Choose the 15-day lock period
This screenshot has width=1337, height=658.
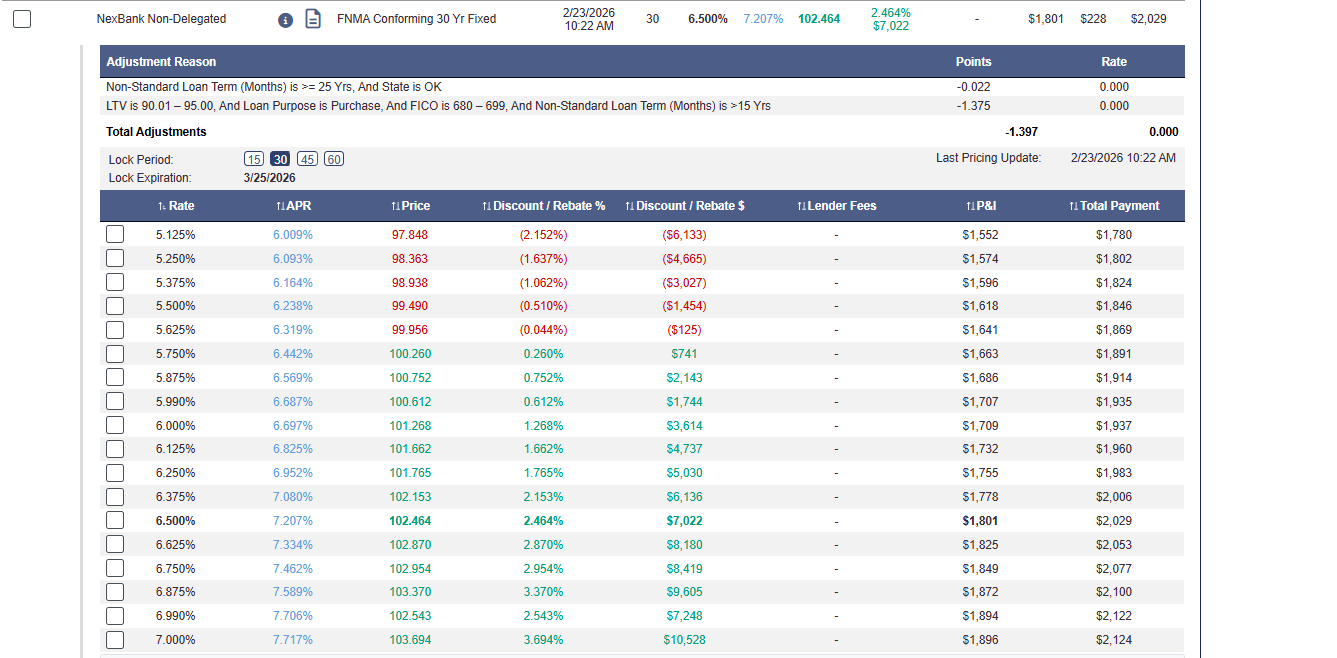click(254, 159)
